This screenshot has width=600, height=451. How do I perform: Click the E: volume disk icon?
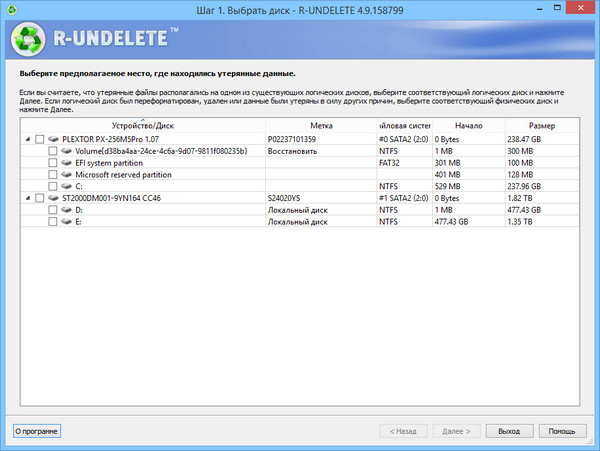[66, 221]
